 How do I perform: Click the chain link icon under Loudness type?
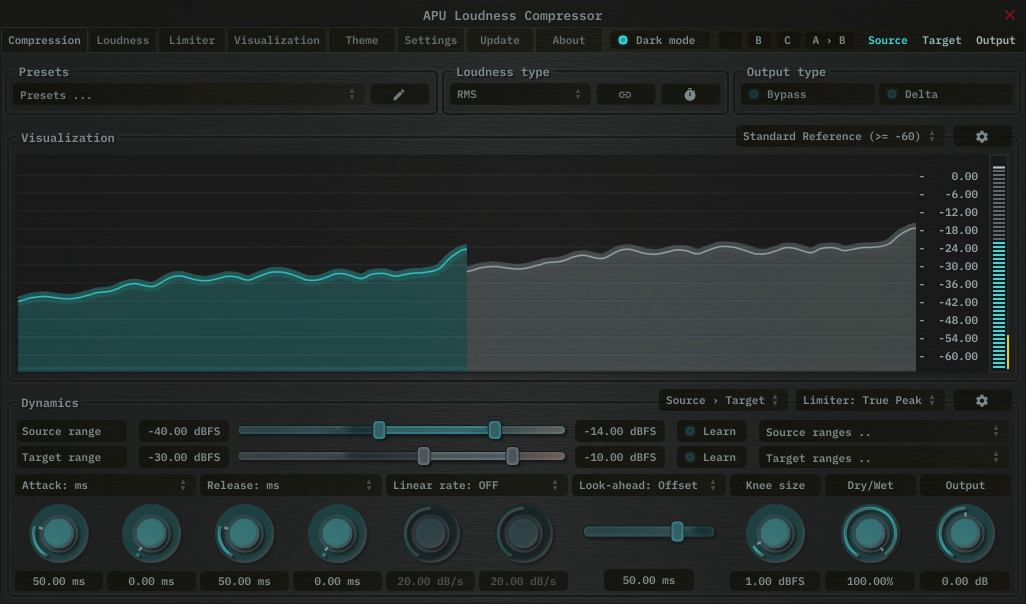click(625, 94)
